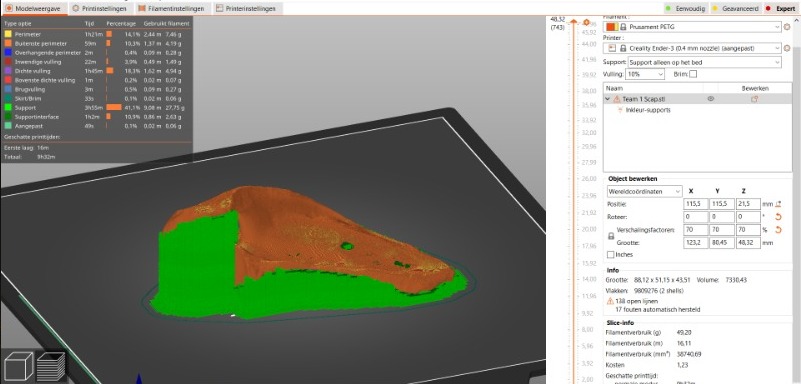Screen dimensions: 801x384
Task: Toggle Bovenste dichte vulling legend entry
Action: 40,80
